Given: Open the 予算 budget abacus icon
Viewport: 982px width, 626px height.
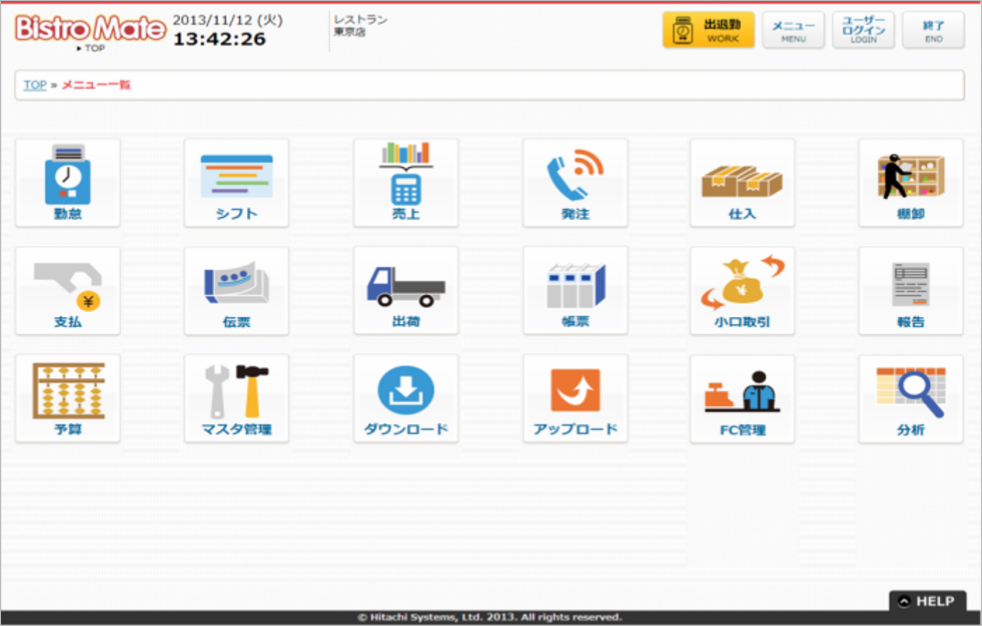Looking at the screenshot, I should [x=68, y=399].
